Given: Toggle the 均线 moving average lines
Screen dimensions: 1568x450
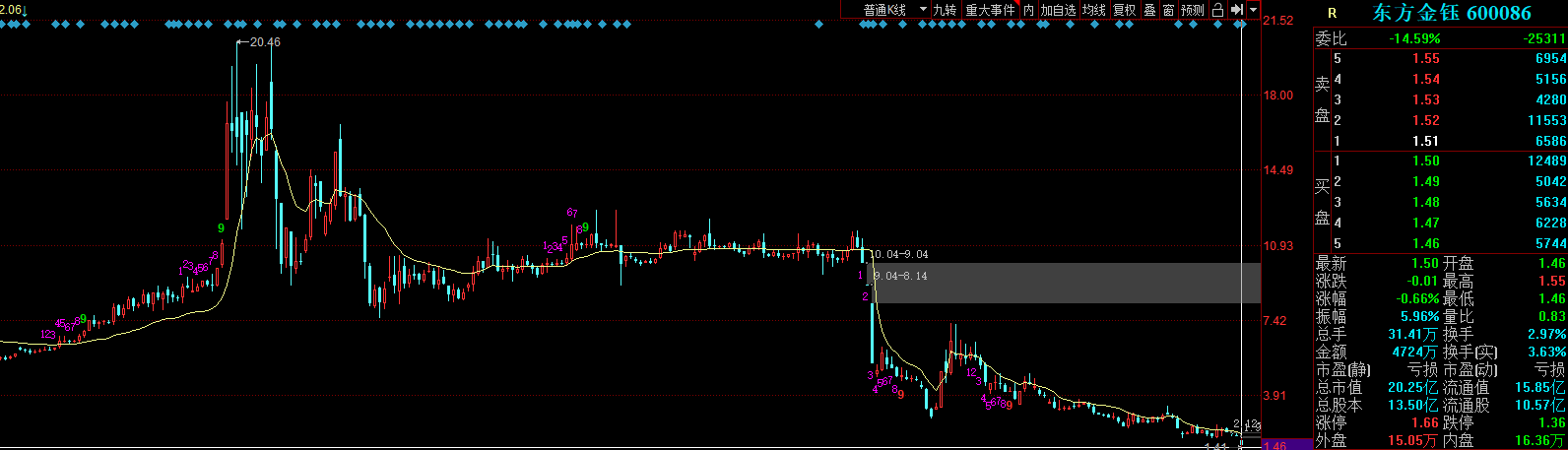Looking at the screenshot, I should (1094, 10).
